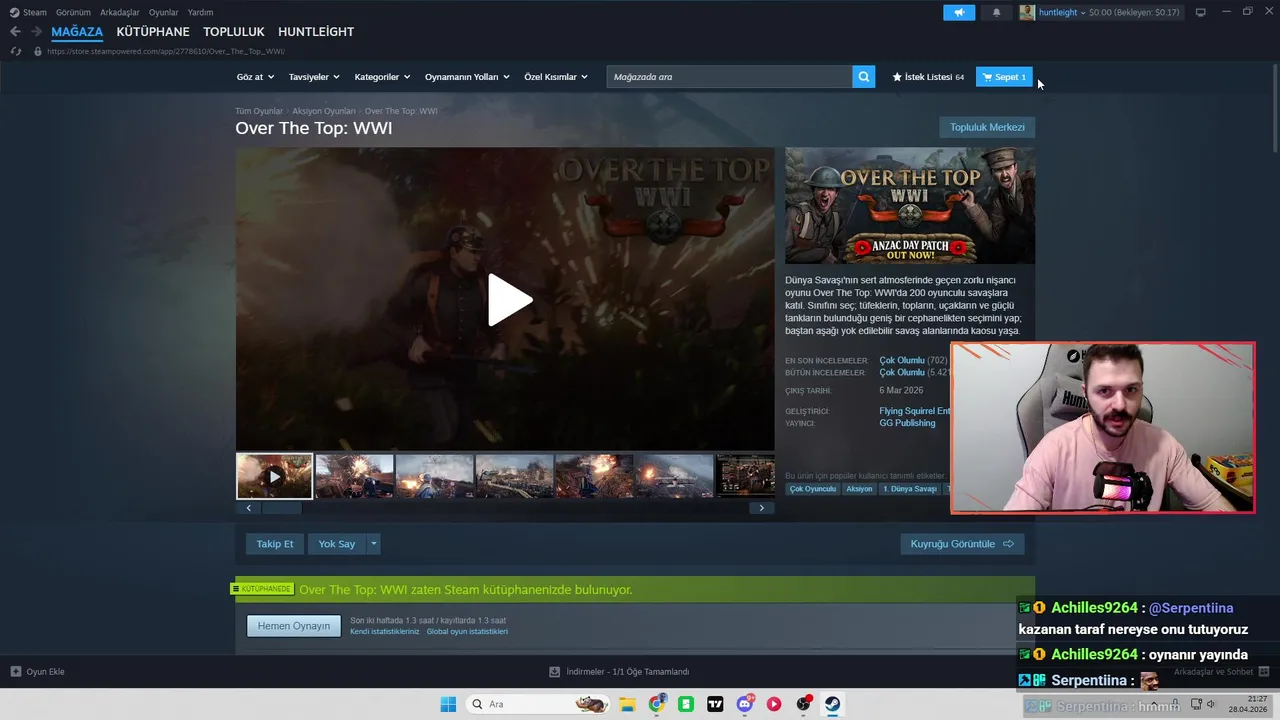Open Discord from the taskbar
The width and height of the screenshot is (1280, 720).
(x=745, y=704)
